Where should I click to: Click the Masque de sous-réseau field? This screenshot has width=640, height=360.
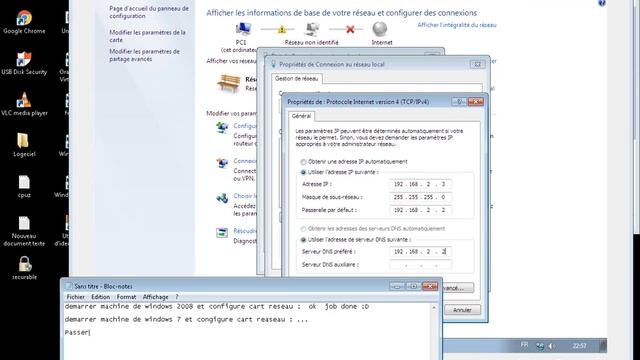click(x=420, y=197)
